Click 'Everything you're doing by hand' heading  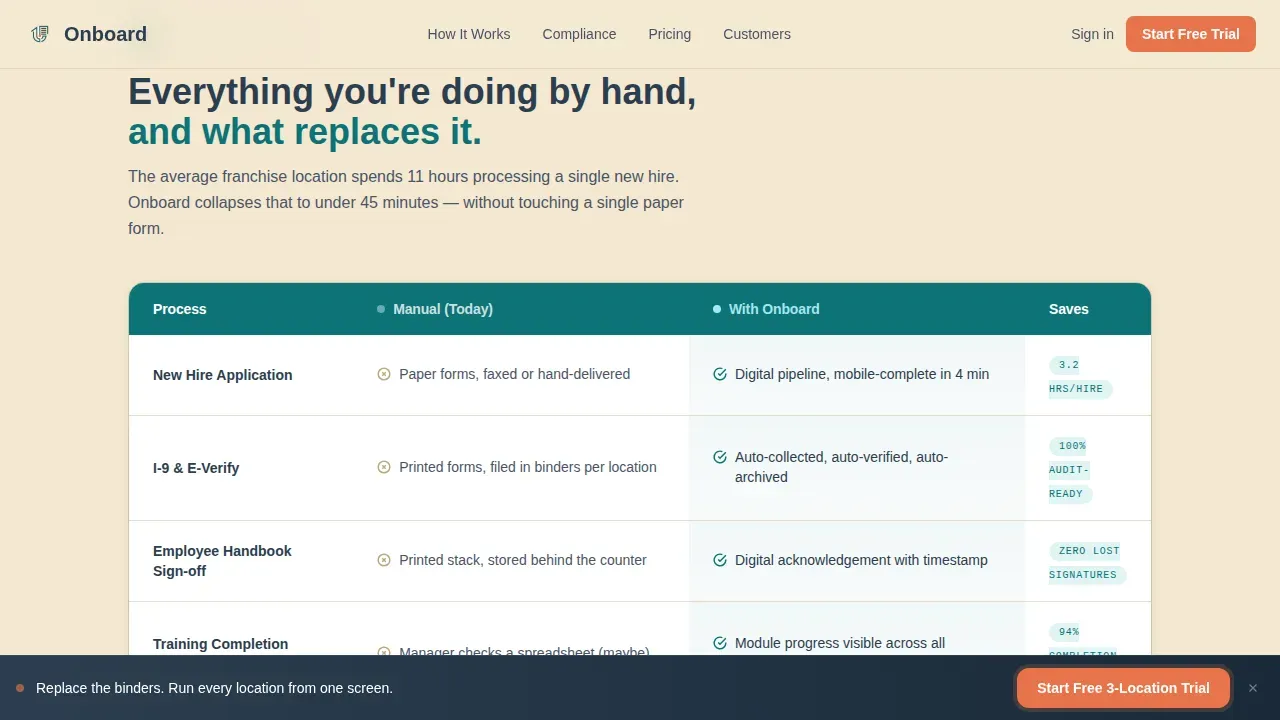tap(412, 91)
